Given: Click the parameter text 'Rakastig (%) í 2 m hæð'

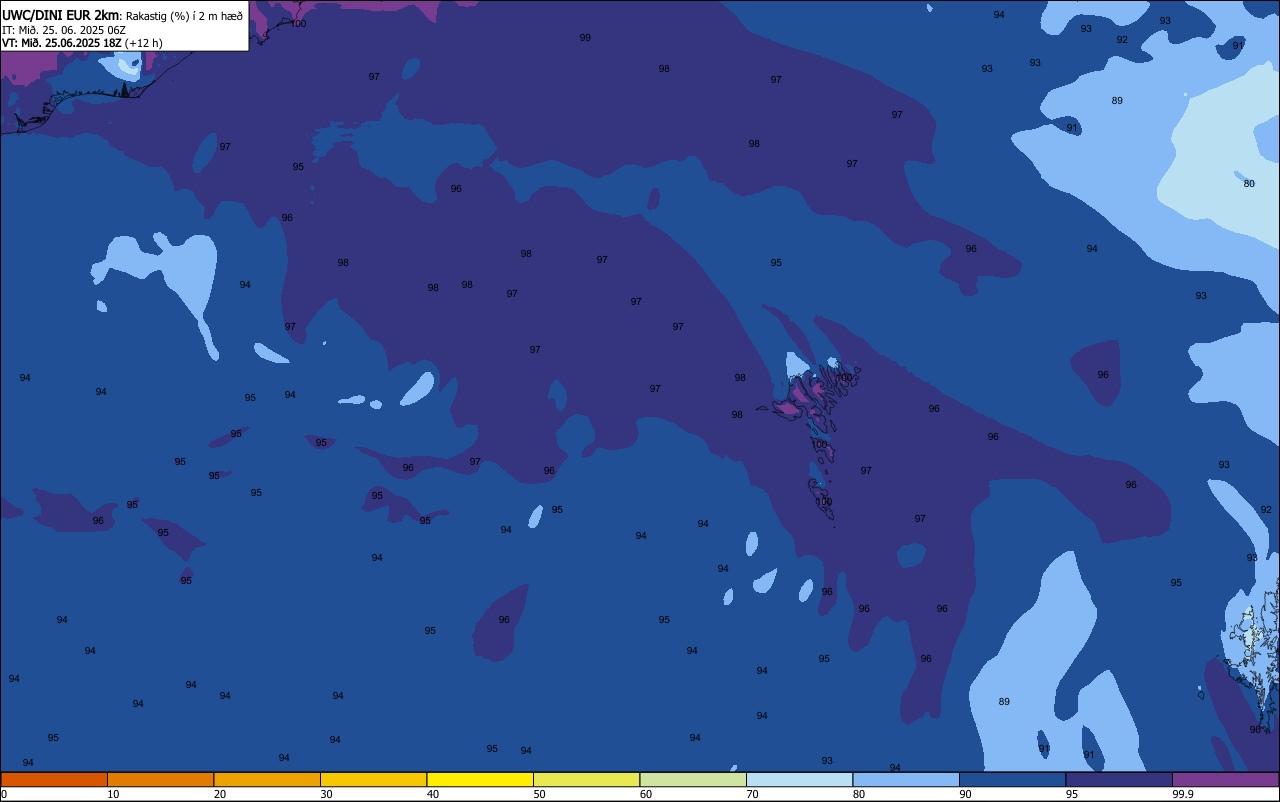Looking at the screenshot, I should point(184,15).
